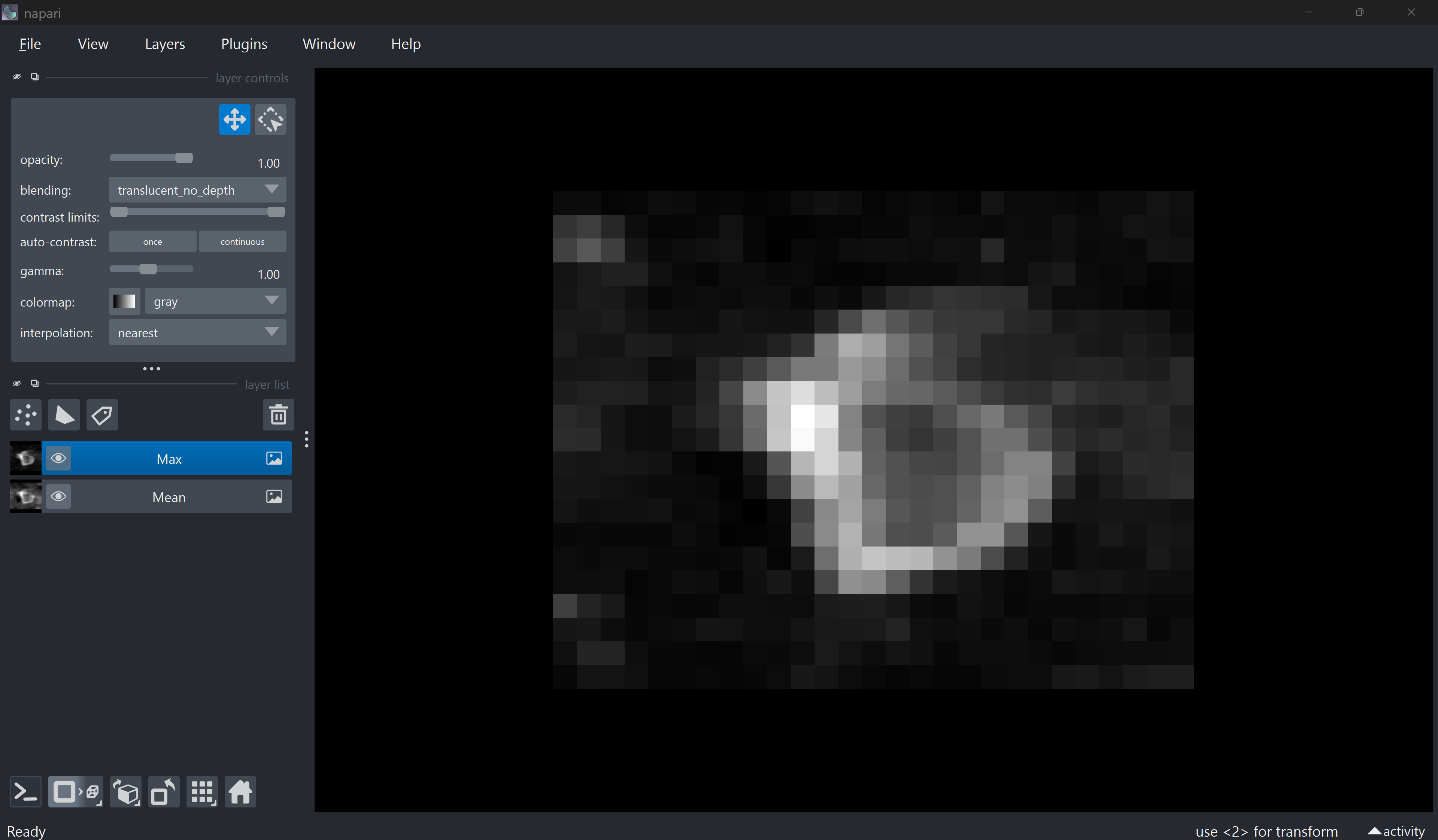
Task: Adjust the gamma slider handle
Action: coord(148,269)
